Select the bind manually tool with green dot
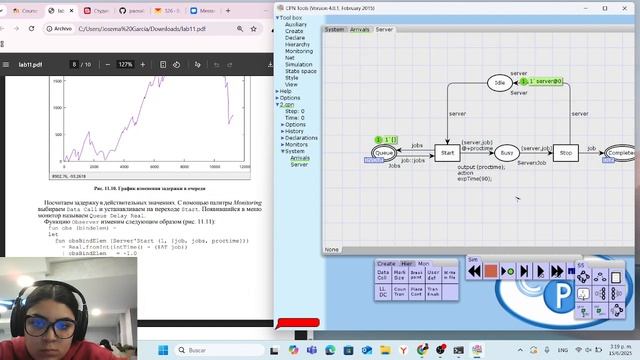Image resolution: width=640 pixels, height=360 pixels. point(507,271)
